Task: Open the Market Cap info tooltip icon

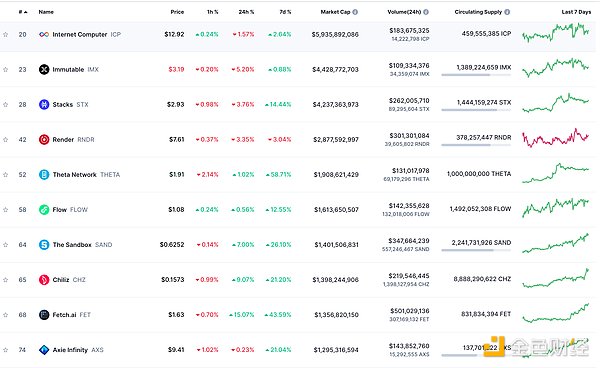Action: pyautogui.click(x=355, y=12)
